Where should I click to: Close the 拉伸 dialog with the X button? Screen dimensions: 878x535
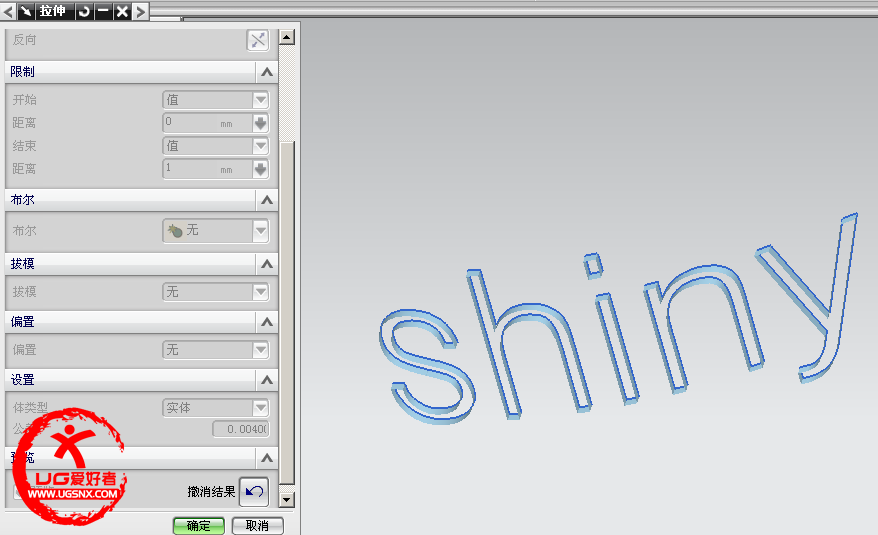tap(122, 11)
